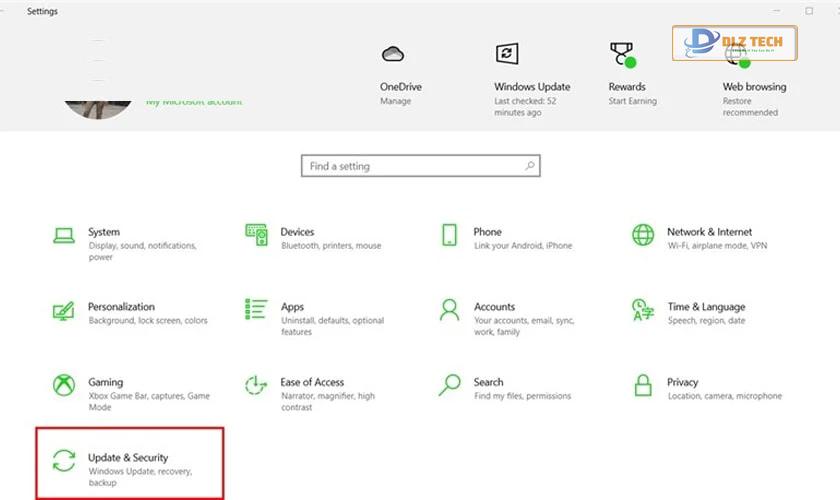Open the Apps settings label
Image resolution: width=840 pixels, height=500 pixels.
pos(292,307)
